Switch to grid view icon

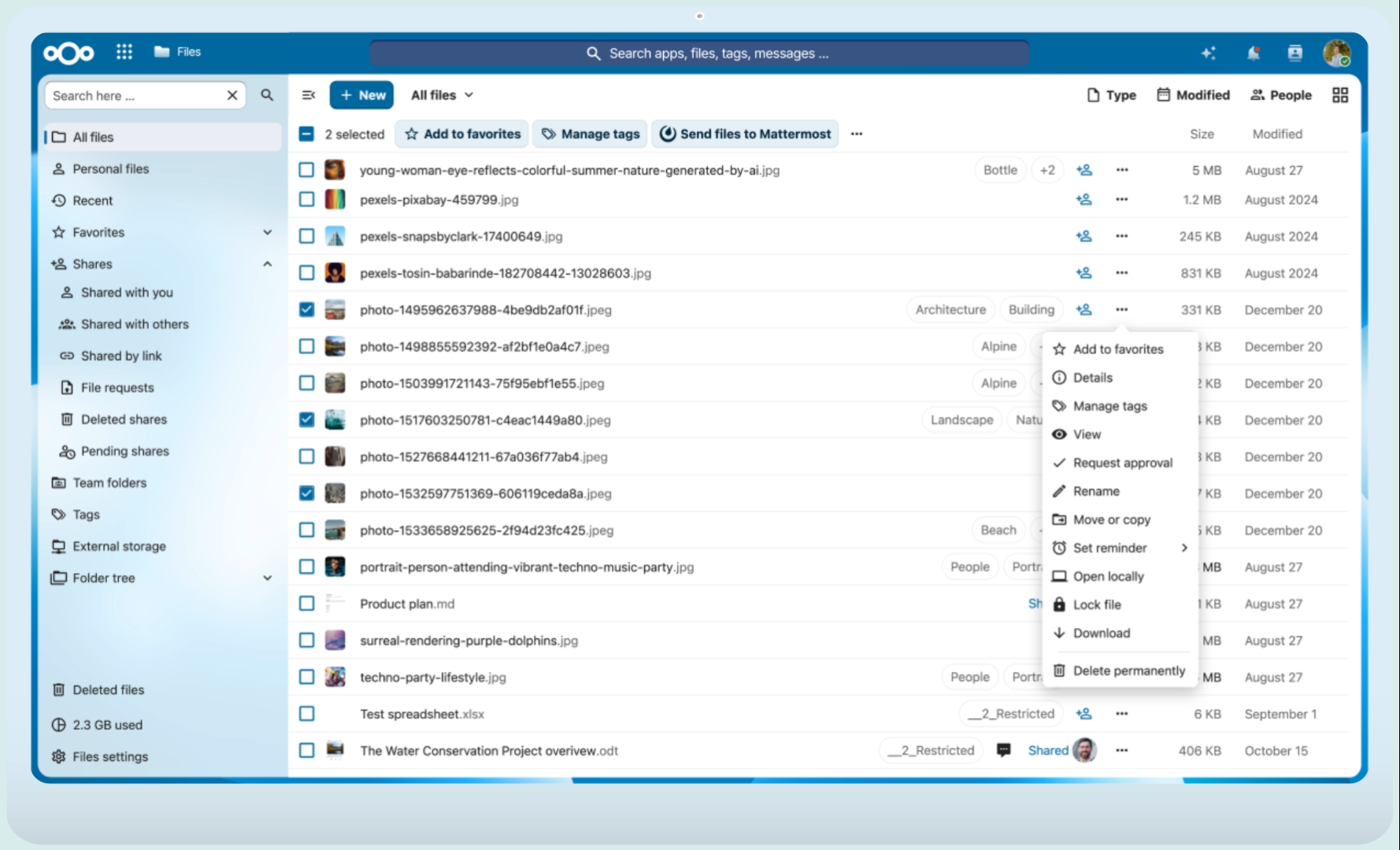[x=1340, y=95]
